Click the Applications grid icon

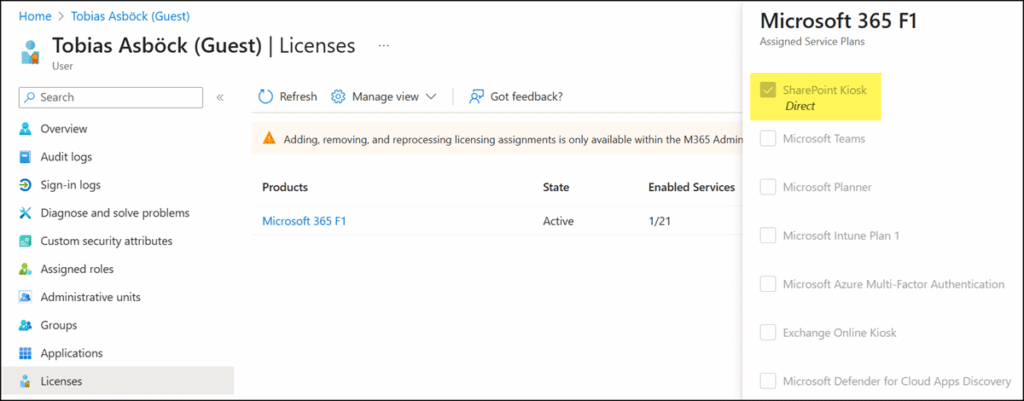26,353
